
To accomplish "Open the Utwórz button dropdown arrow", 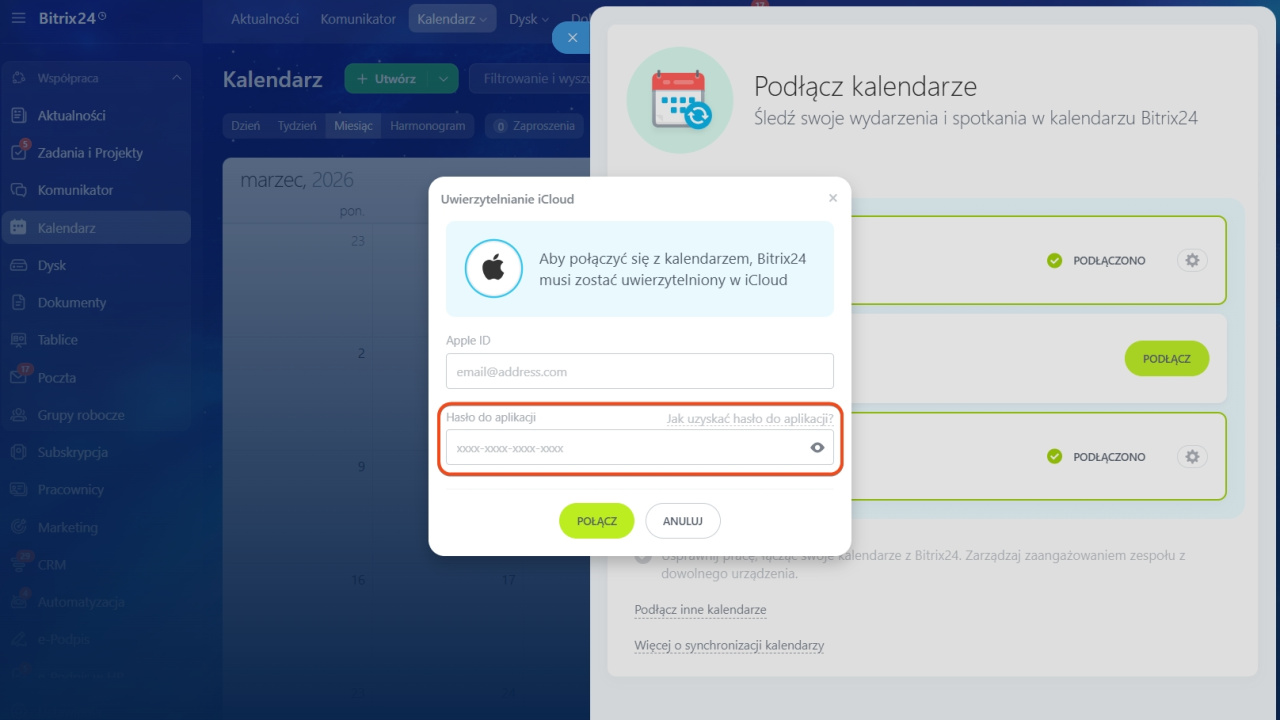I will point(442,79).
